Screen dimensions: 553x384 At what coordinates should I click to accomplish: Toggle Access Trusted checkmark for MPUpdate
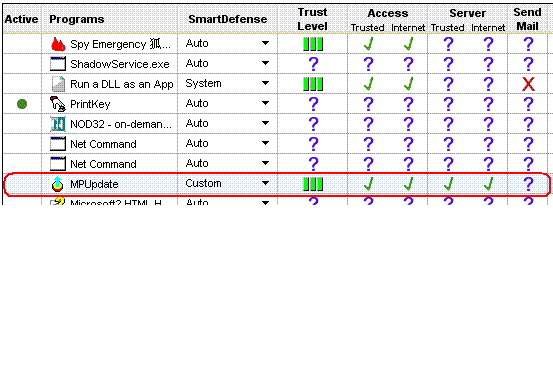click(369, 184)
